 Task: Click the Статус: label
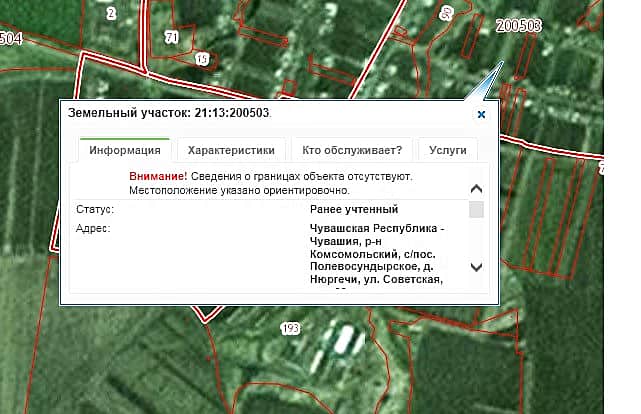(x=95, y=209)
